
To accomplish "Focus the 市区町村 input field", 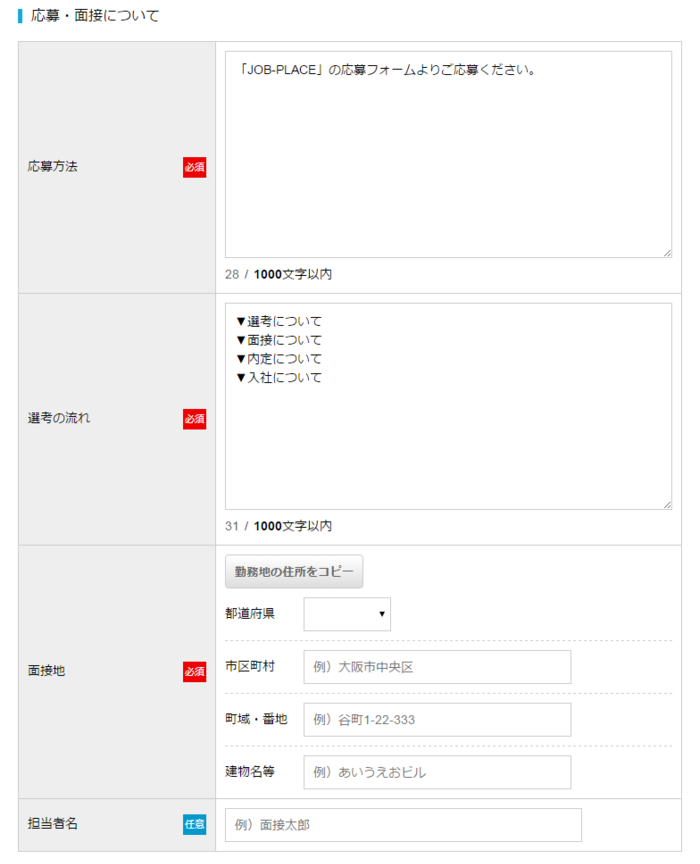I will pyautogui.click(x=437, y=667).
